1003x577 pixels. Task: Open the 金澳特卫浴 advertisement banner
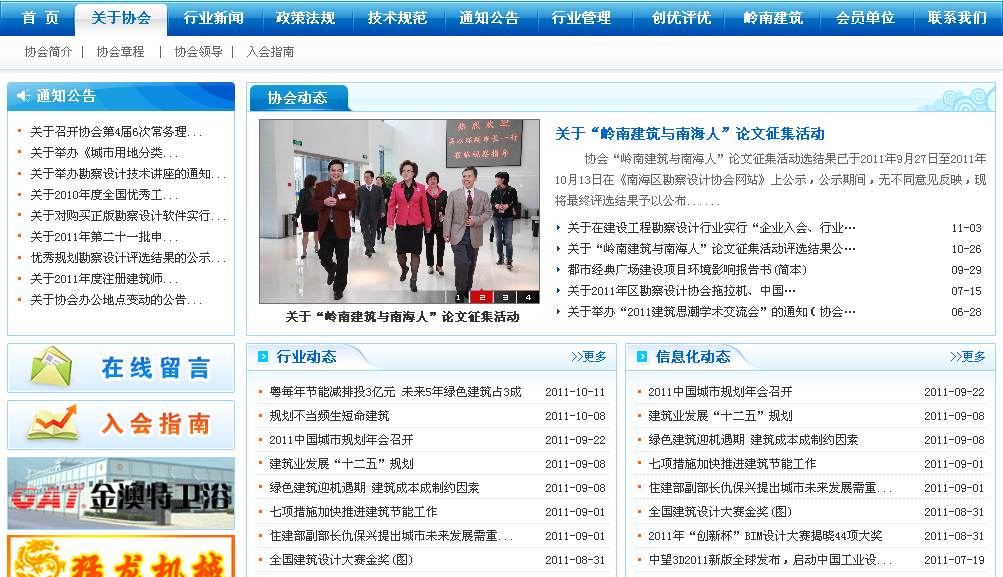tap(120, 493)
